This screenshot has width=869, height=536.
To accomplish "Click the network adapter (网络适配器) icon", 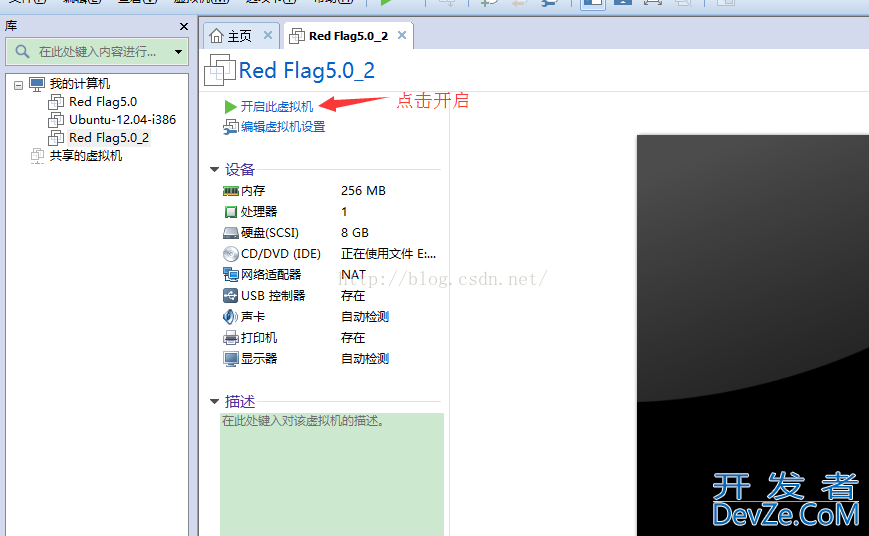I will 231,274.
